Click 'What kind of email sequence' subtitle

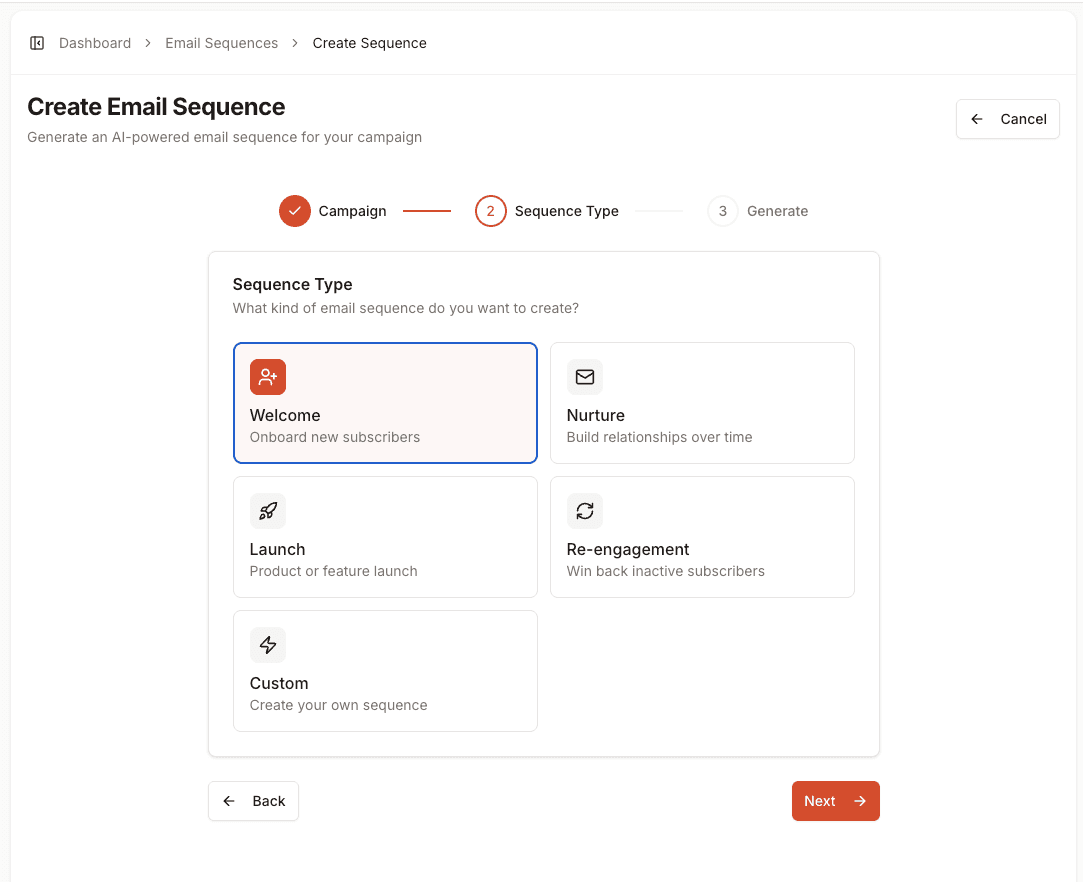coord(405,308)
